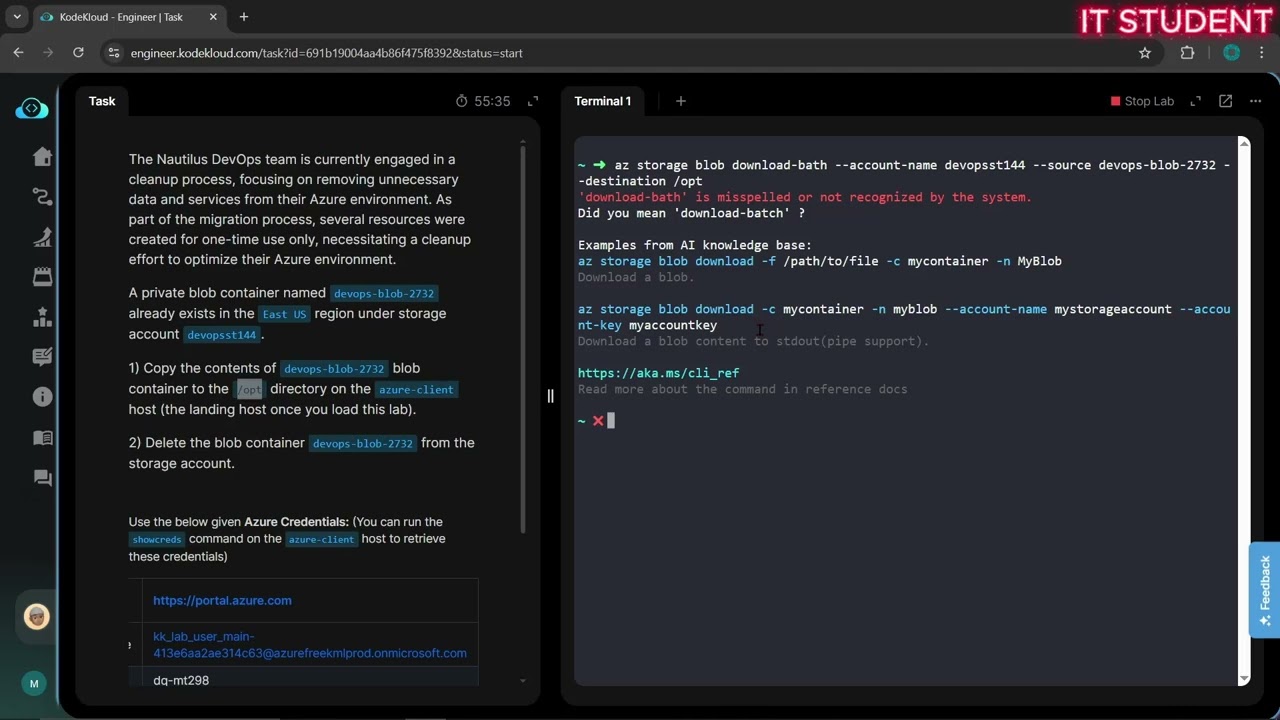This screenshot has height=720, width=1280.
Task: Open the chat bubbles sidebar icon
Action: coord(42,478)
